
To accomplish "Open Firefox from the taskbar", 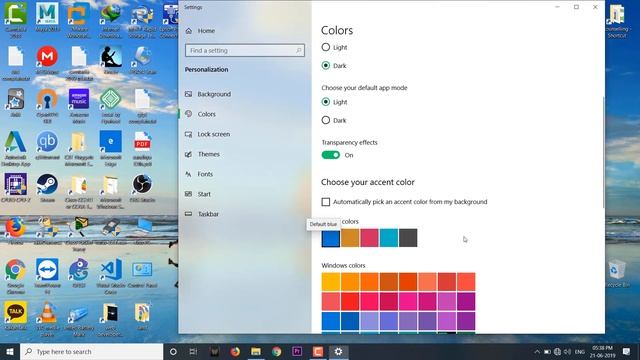I will (235, 351).
